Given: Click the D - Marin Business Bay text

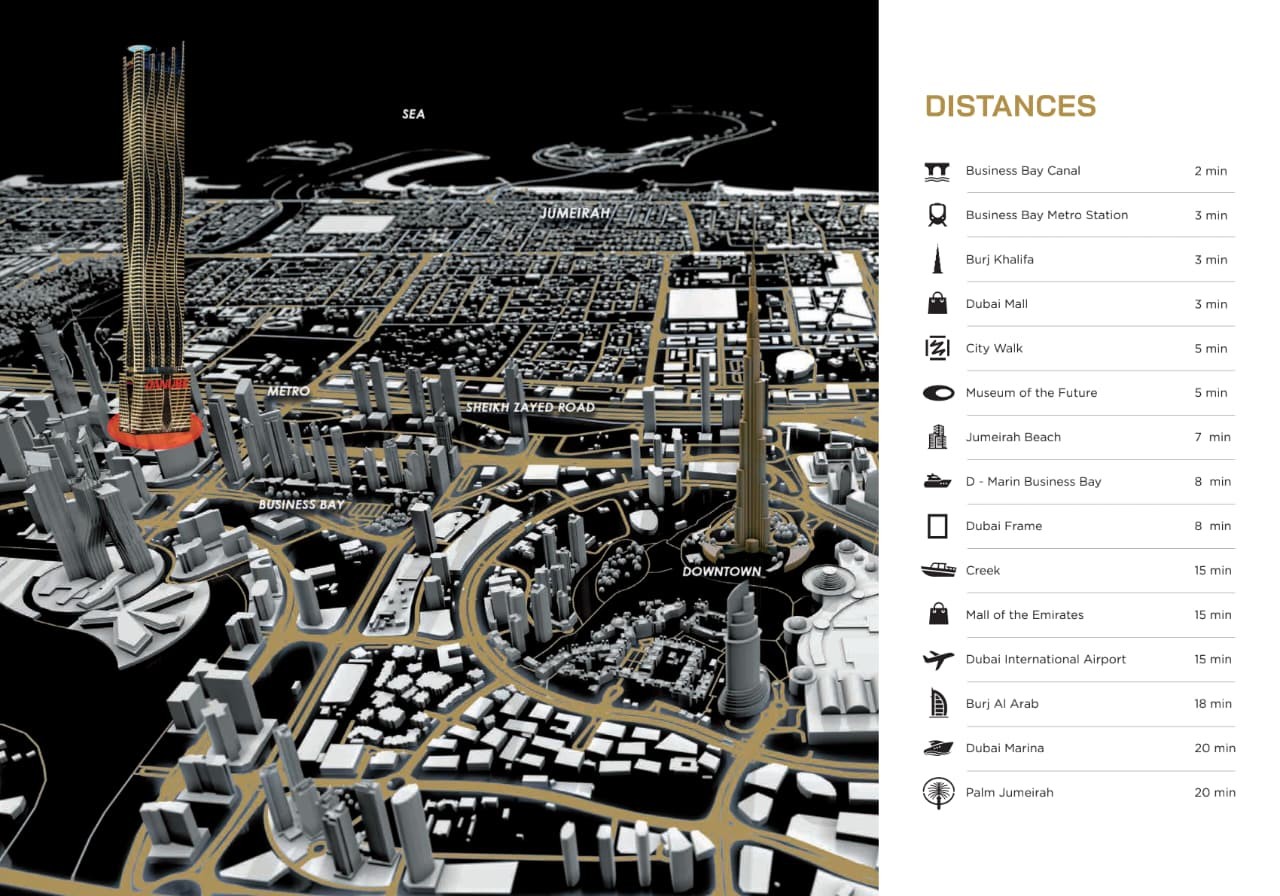Looking at the screenshot, I should [1033, 482].
